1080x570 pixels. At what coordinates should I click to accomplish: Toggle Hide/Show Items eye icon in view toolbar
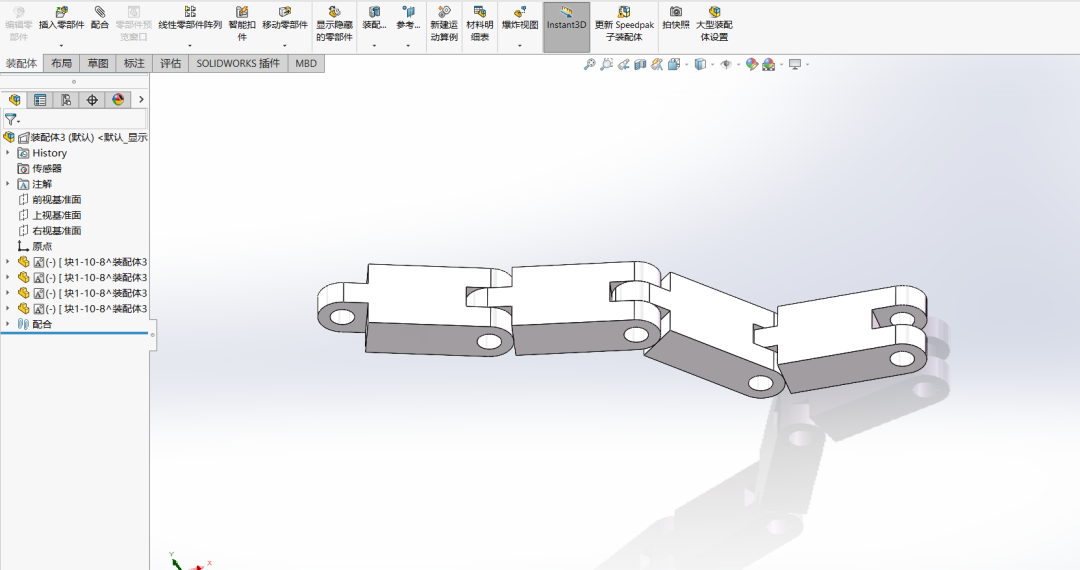tap(726, 64)
